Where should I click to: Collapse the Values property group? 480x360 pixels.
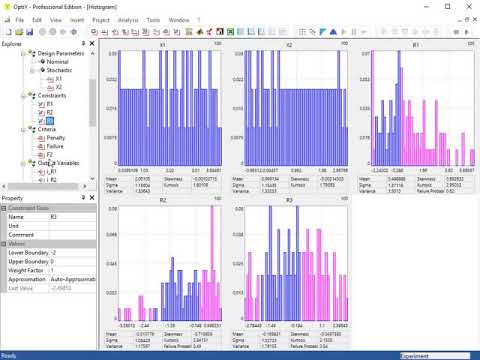(4, 244)
